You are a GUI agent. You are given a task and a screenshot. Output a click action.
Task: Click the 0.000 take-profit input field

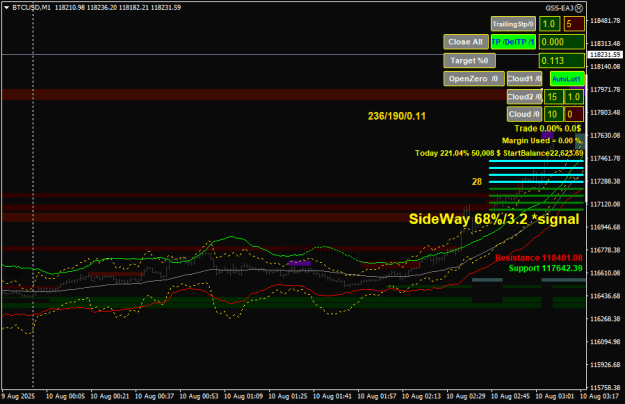pos(562,42)
